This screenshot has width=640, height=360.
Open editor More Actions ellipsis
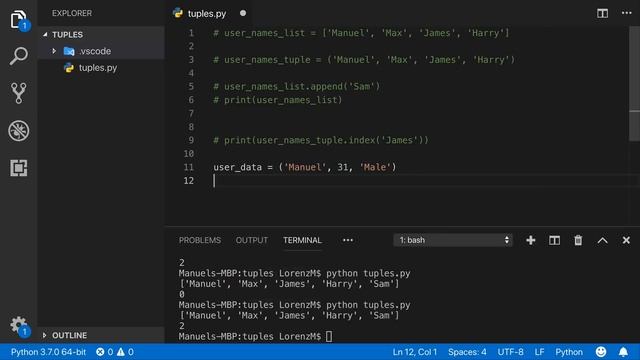click(x=627, y=13)
